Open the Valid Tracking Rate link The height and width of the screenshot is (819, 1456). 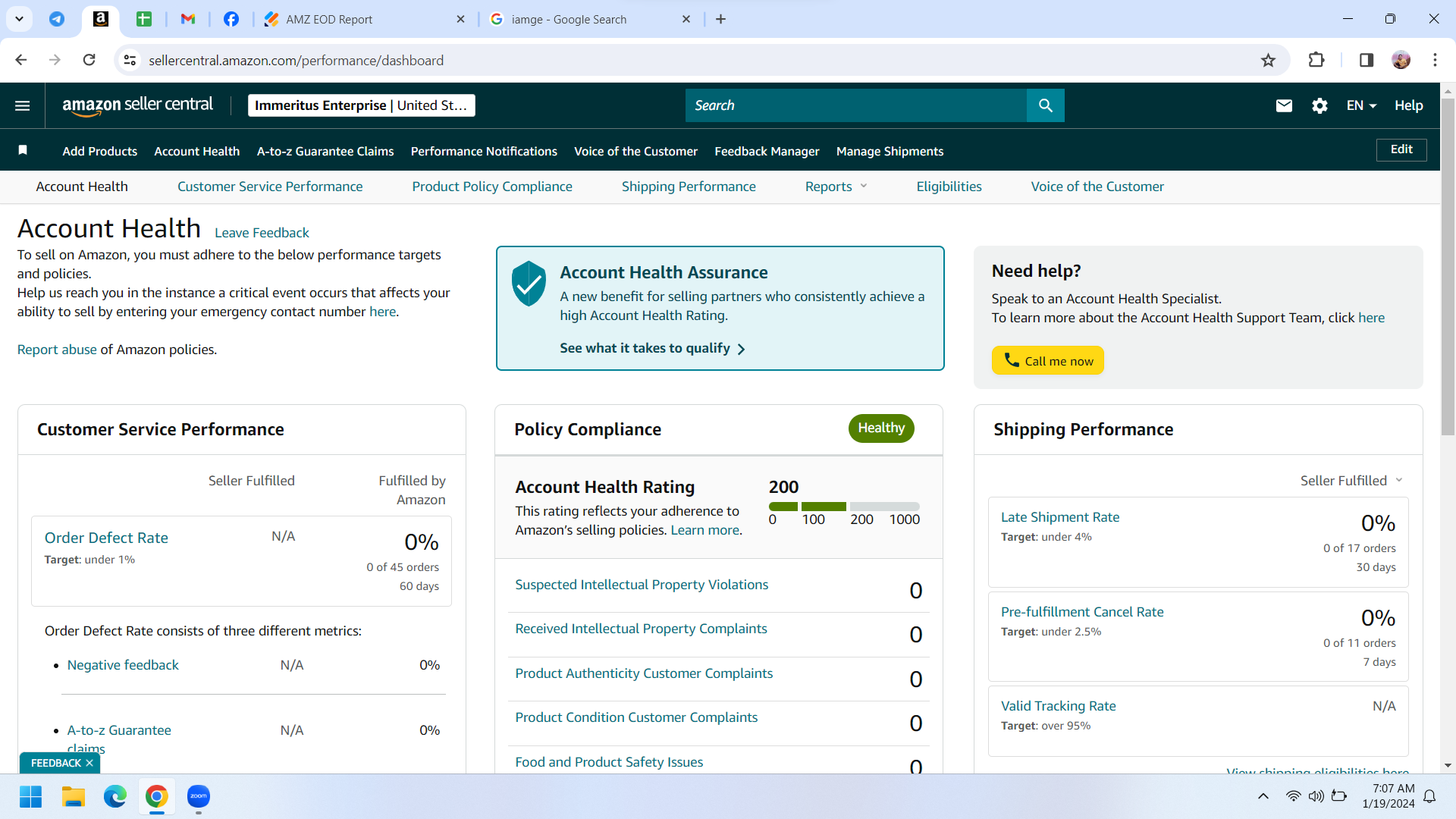tap(1059, 706)
